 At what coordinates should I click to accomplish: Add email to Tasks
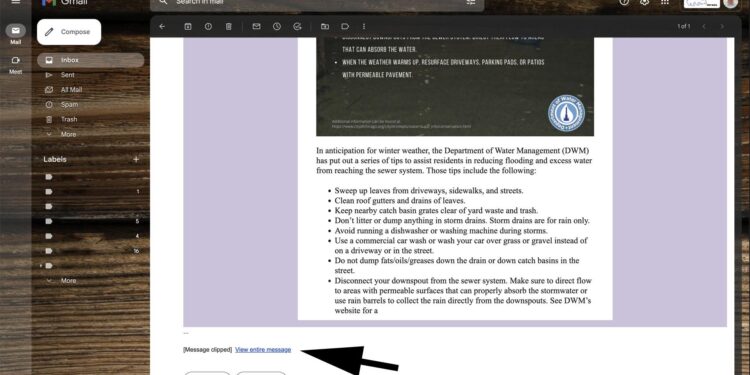click(297, 27)
